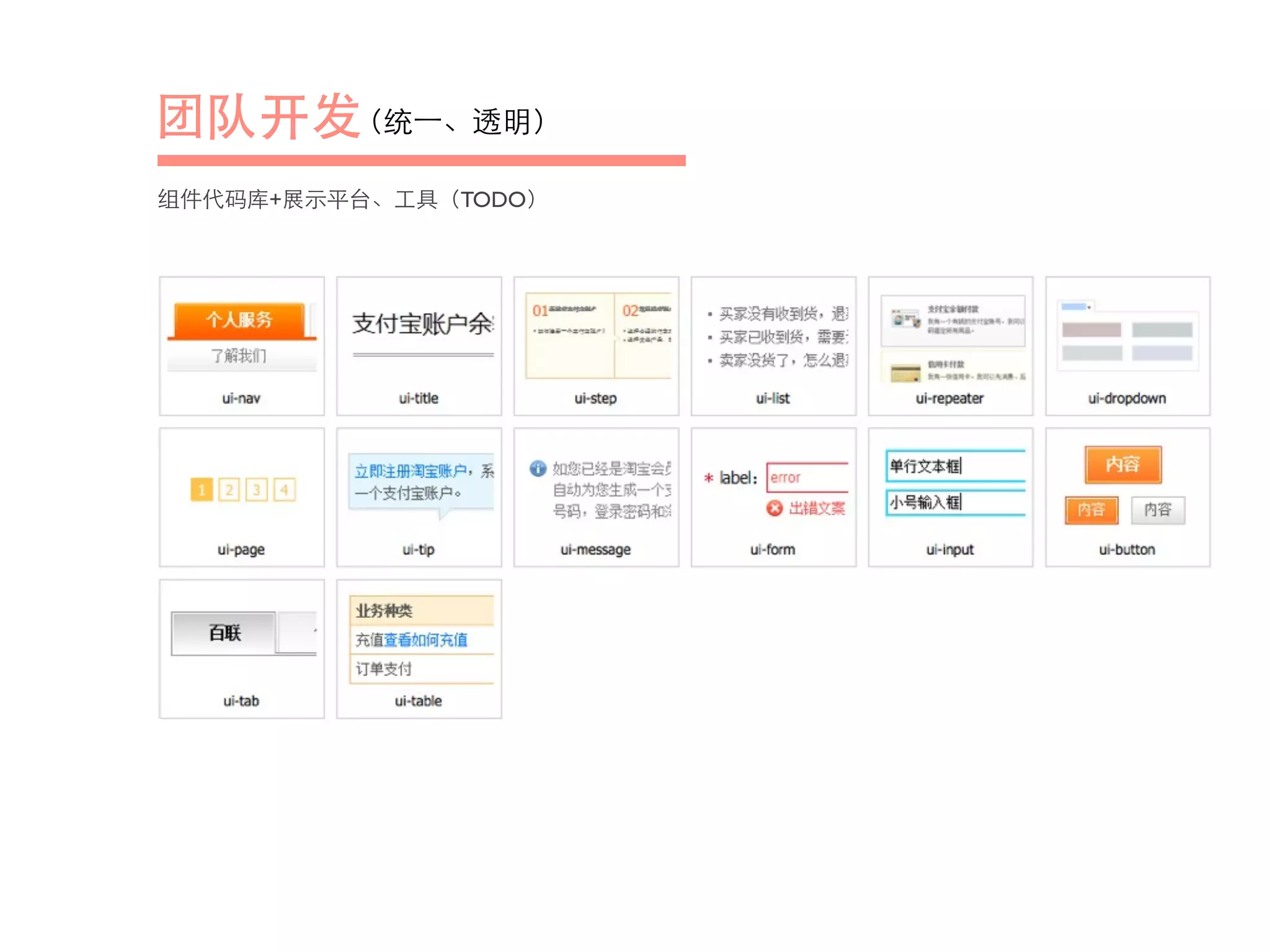Image resolution: width=1270 pixels, height=952 pixels.
Task: Click the 立即注册淘宝账户 link in tip
Action: pos(411,471)
